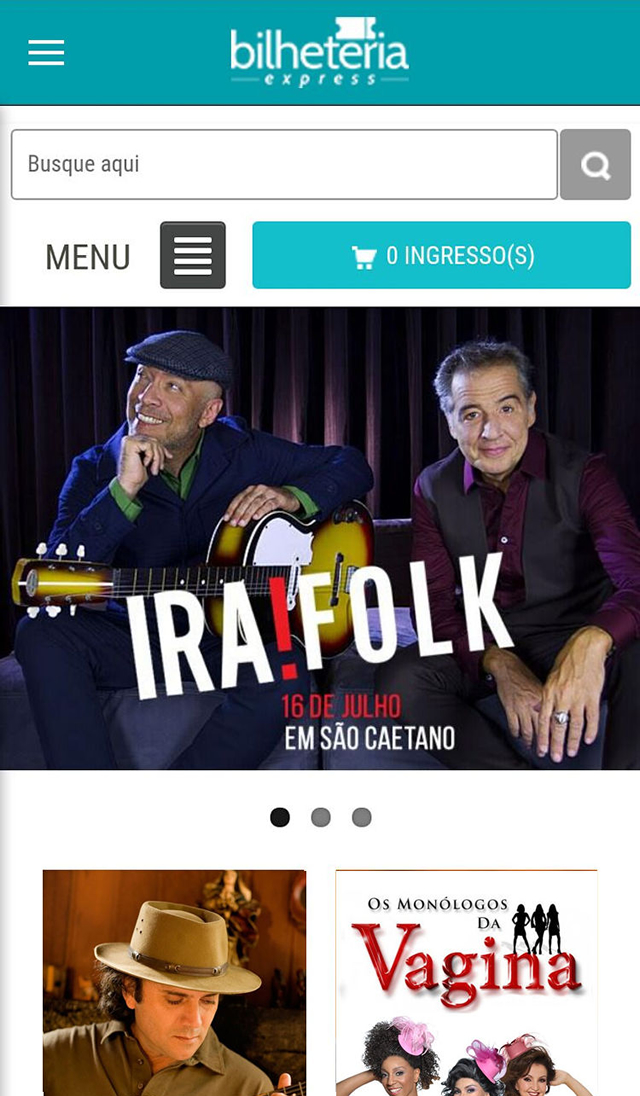Click the express tagline below the logo

(320, 79)
